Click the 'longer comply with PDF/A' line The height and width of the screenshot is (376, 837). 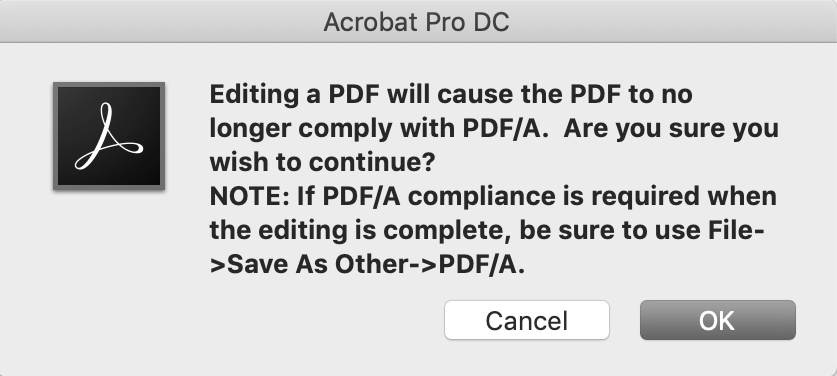pyautogui.click(x=378, y=129)
